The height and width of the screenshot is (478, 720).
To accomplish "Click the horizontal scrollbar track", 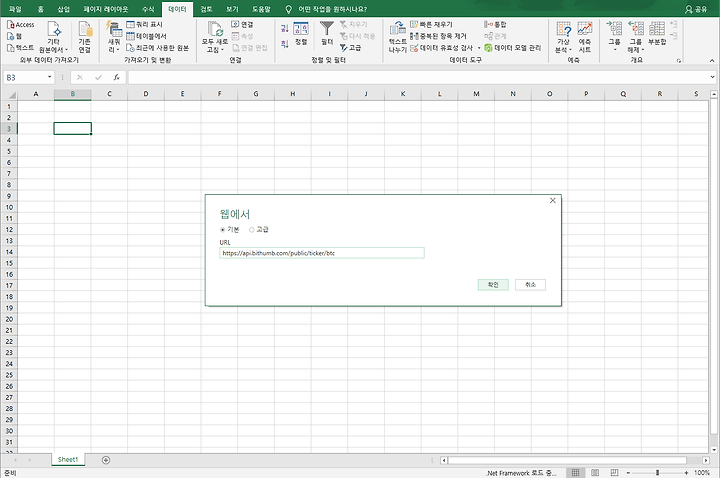I will pos(567,460).
